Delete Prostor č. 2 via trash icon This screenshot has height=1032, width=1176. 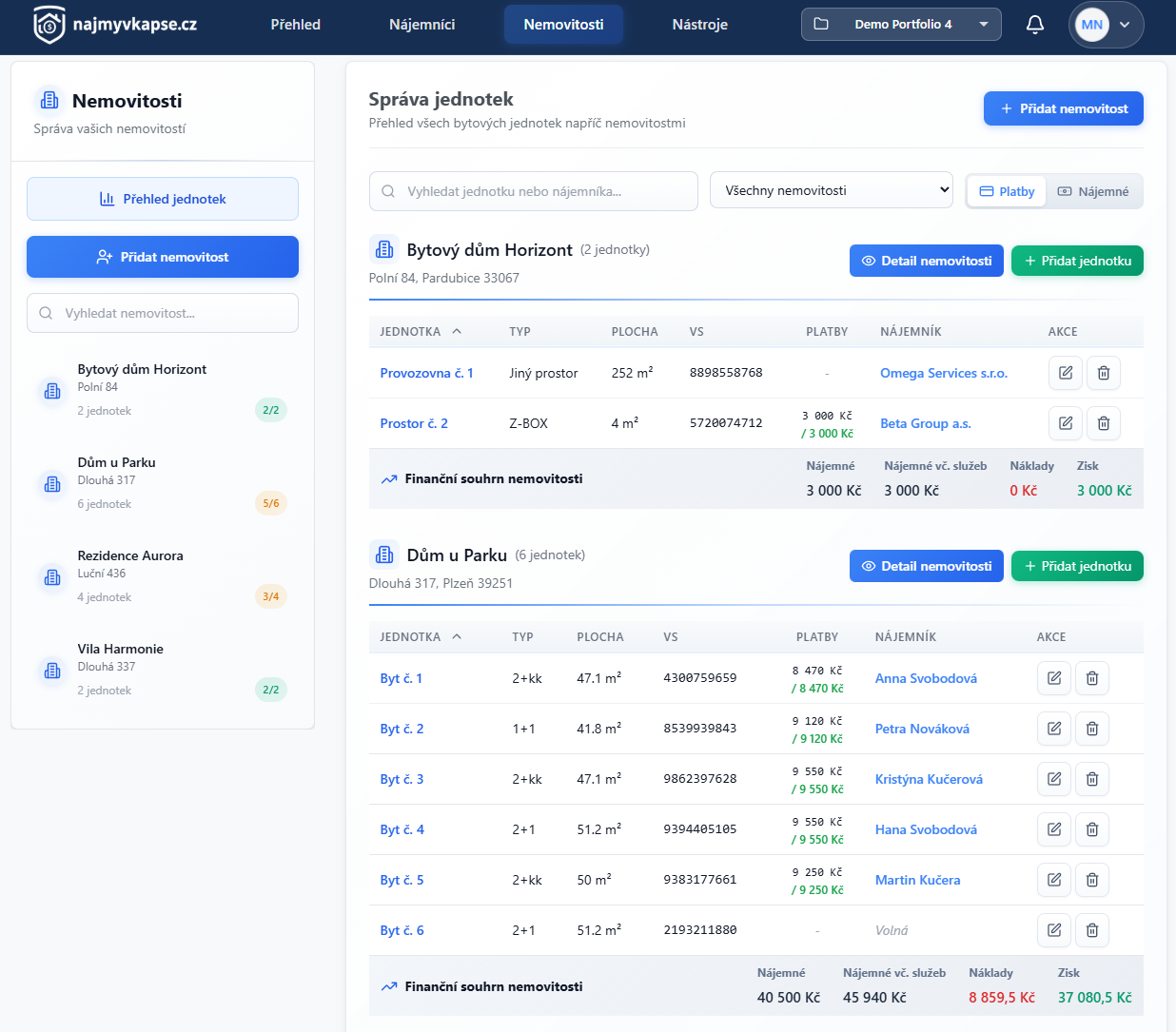(1104, 423)
